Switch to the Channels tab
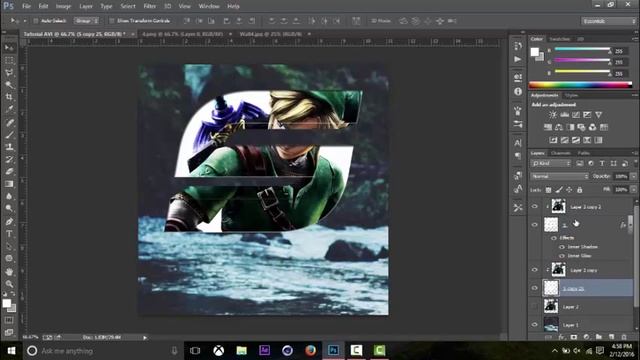This screenshot has width=640, height=360. pos(560,153)
